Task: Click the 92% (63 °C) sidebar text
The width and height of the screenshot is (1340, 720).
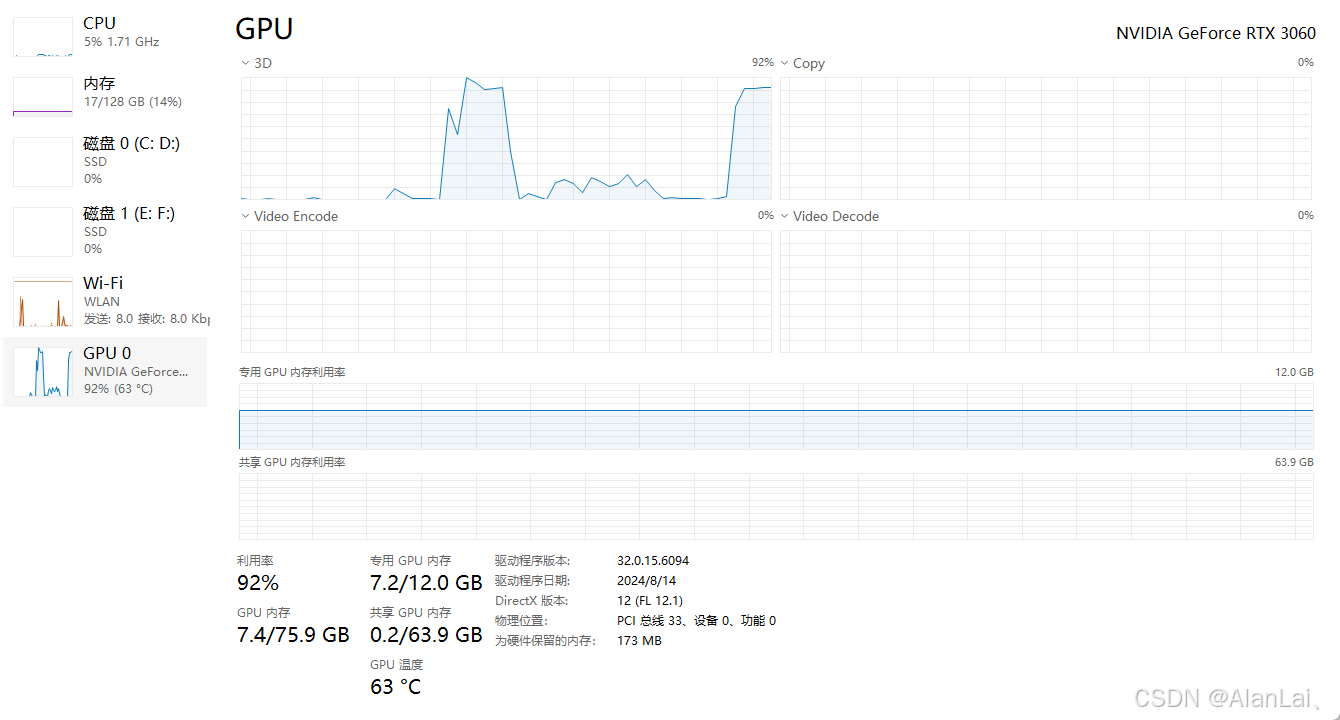Action: click(x=118, y=389)
